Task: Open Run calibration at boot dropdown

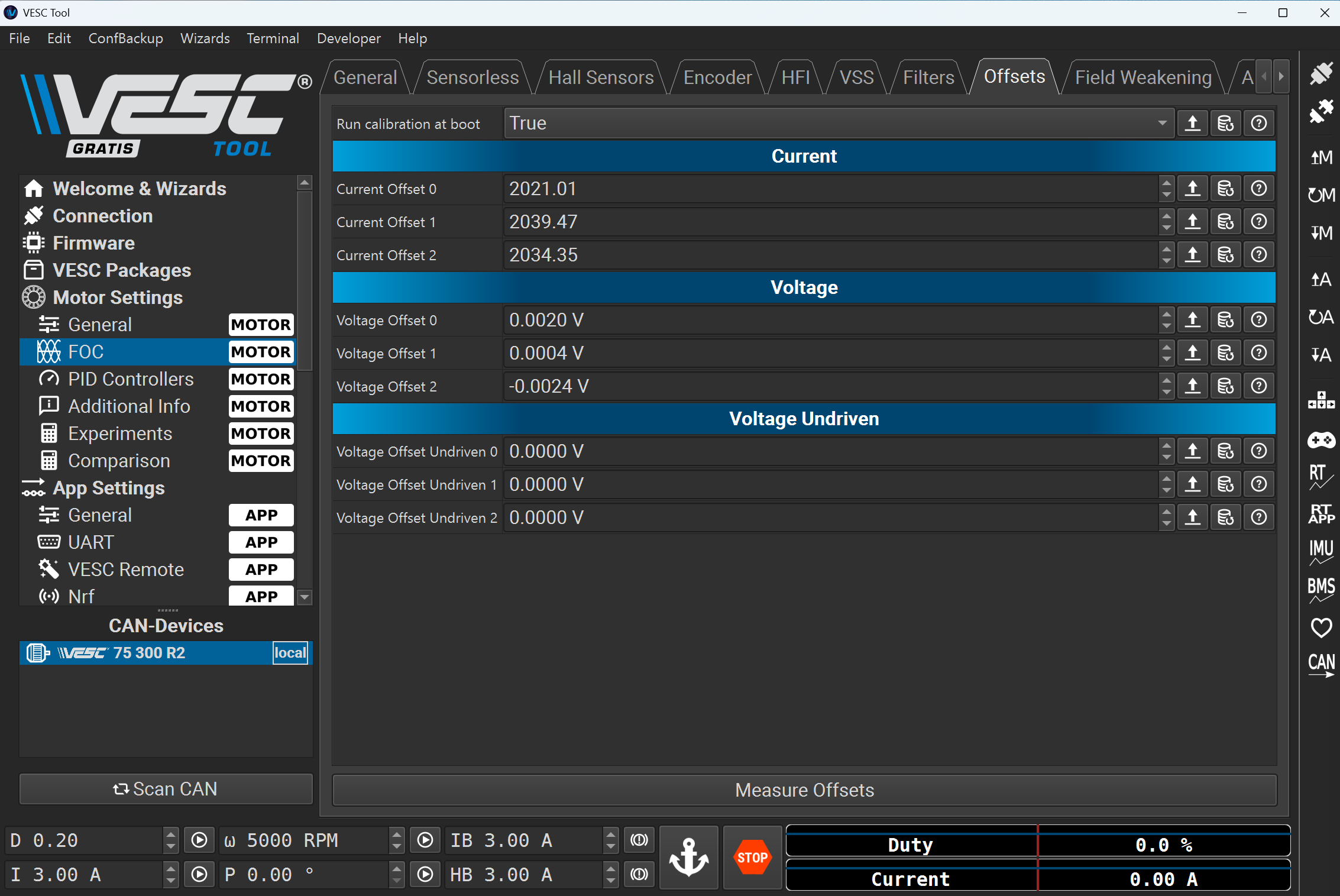Action: pos(839,123)
